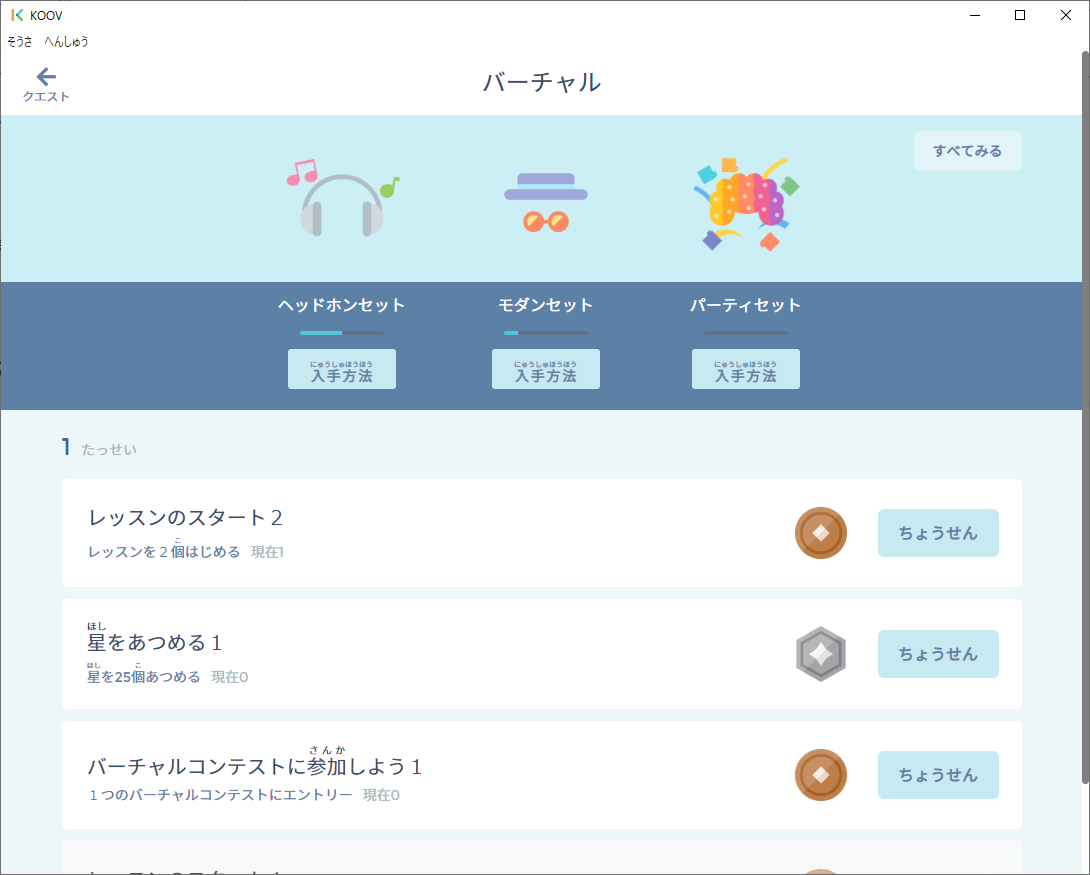
Task: Open 入手方法 for モダンセット
Action: 546,369
